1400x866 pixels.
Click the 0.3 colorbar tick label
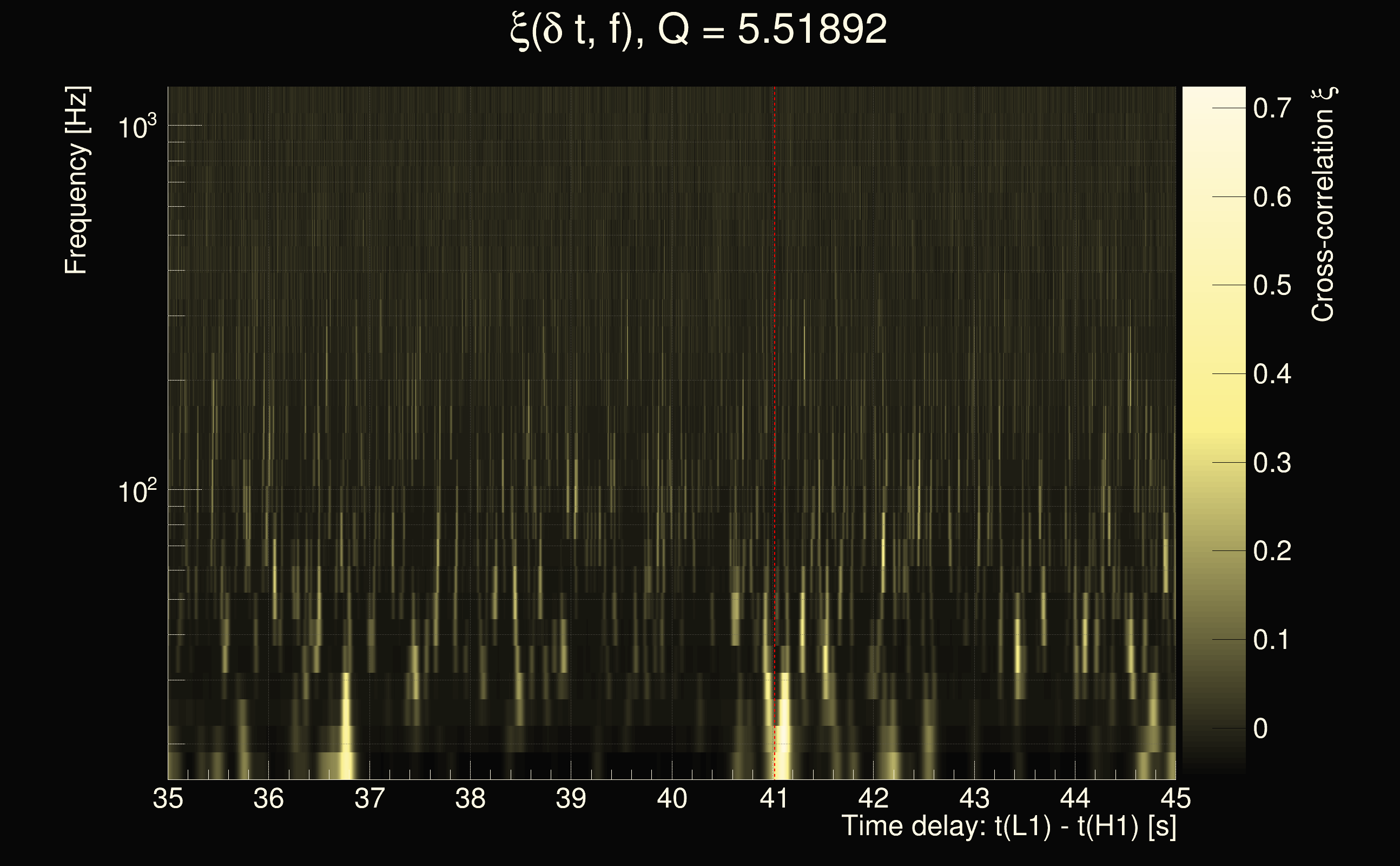[1272, 463]
